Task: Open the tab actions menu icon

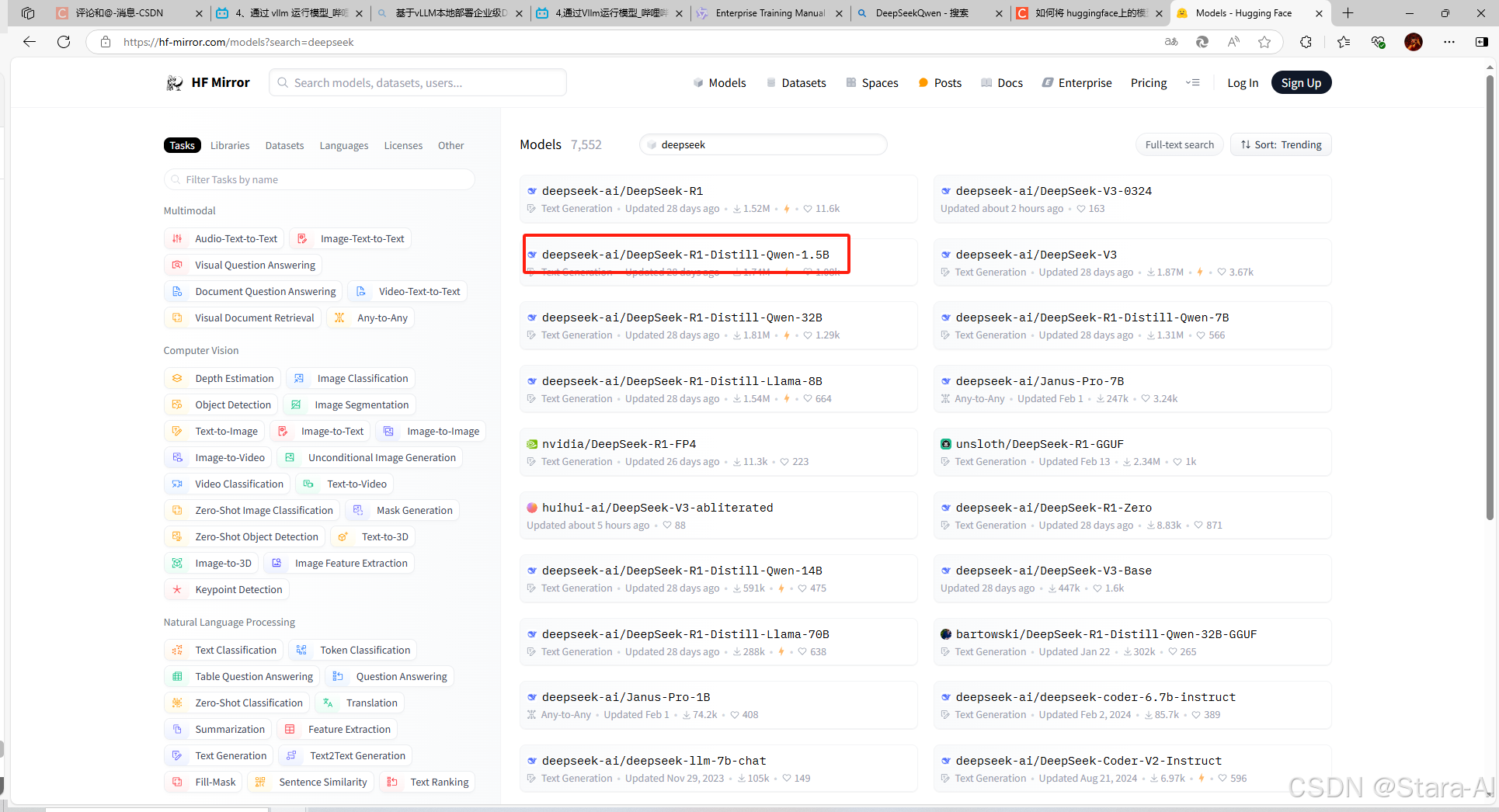Action: (x=28, y=13)
